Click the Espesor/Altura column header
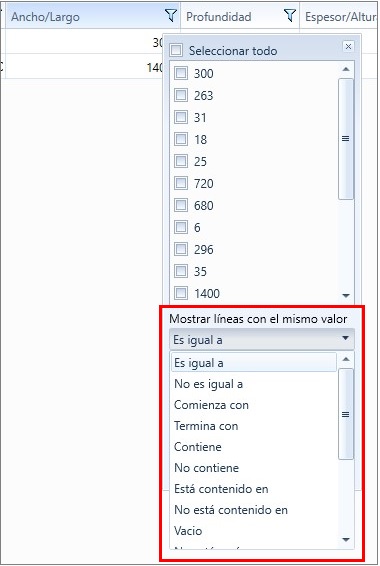Viewport: 380px width, 566px height. coord(340,16)
